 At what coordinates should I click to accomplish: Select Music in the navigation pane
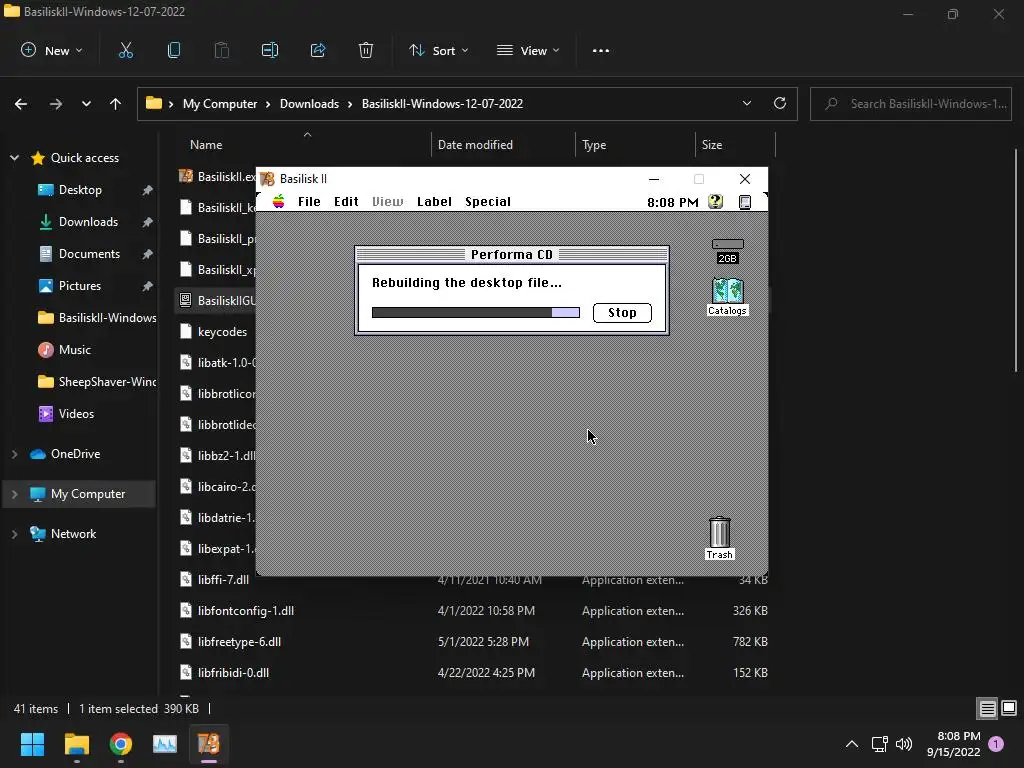click(75, 350)
